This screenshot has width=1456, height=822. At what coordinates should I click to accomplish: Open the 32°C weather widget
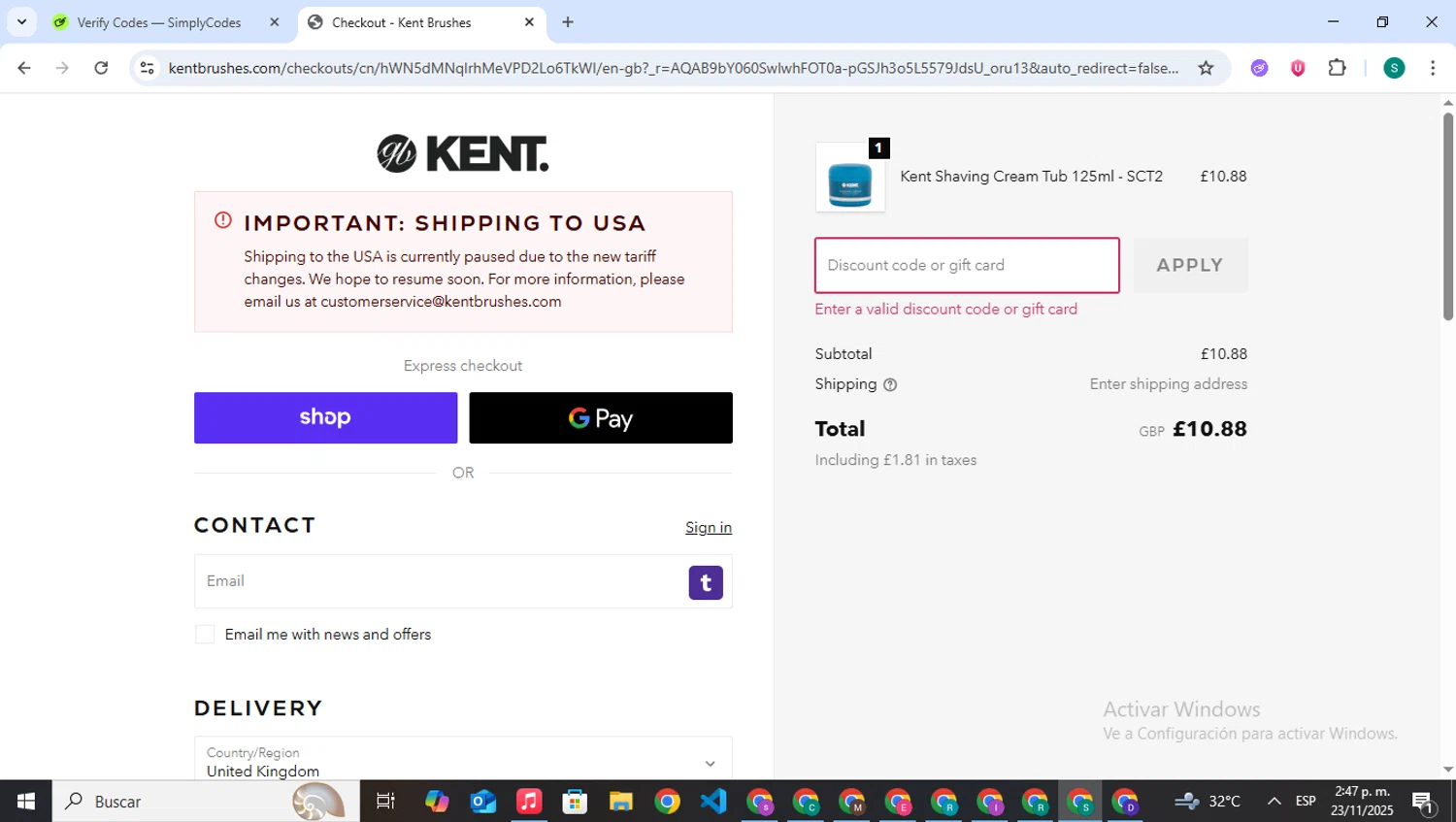tap(1208, 802)
